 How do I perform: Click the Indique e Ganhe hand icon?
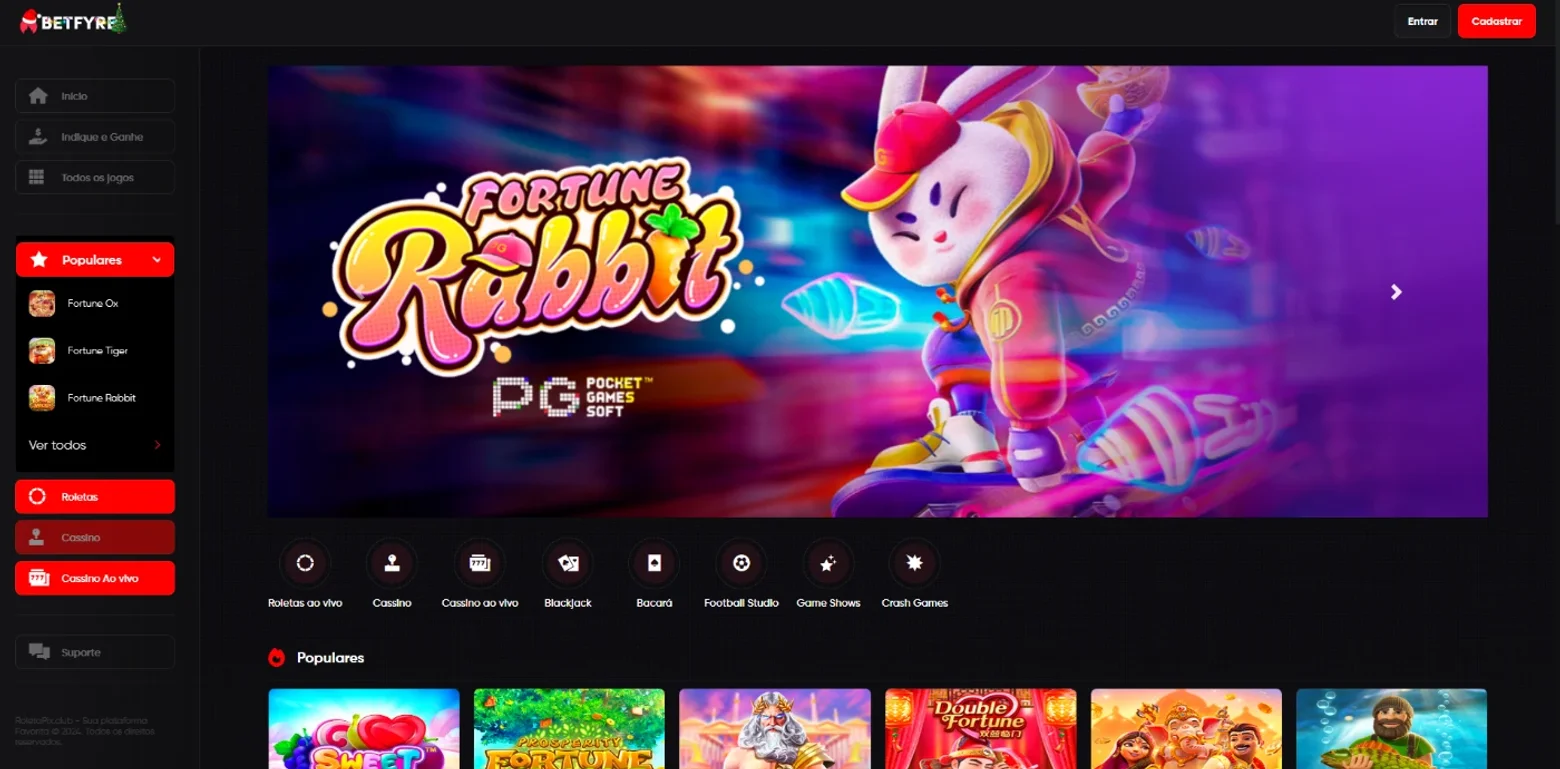[x=38, y=137]
